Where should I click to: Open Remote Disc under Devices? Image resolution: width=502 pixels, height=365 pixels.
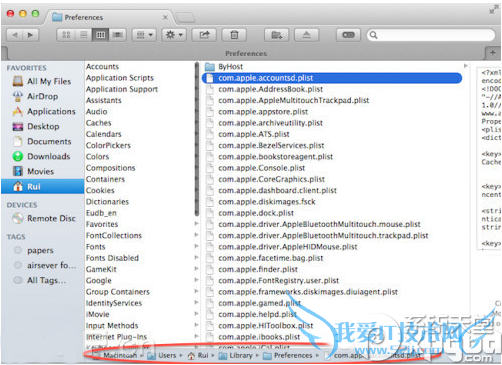coord(44,219)
